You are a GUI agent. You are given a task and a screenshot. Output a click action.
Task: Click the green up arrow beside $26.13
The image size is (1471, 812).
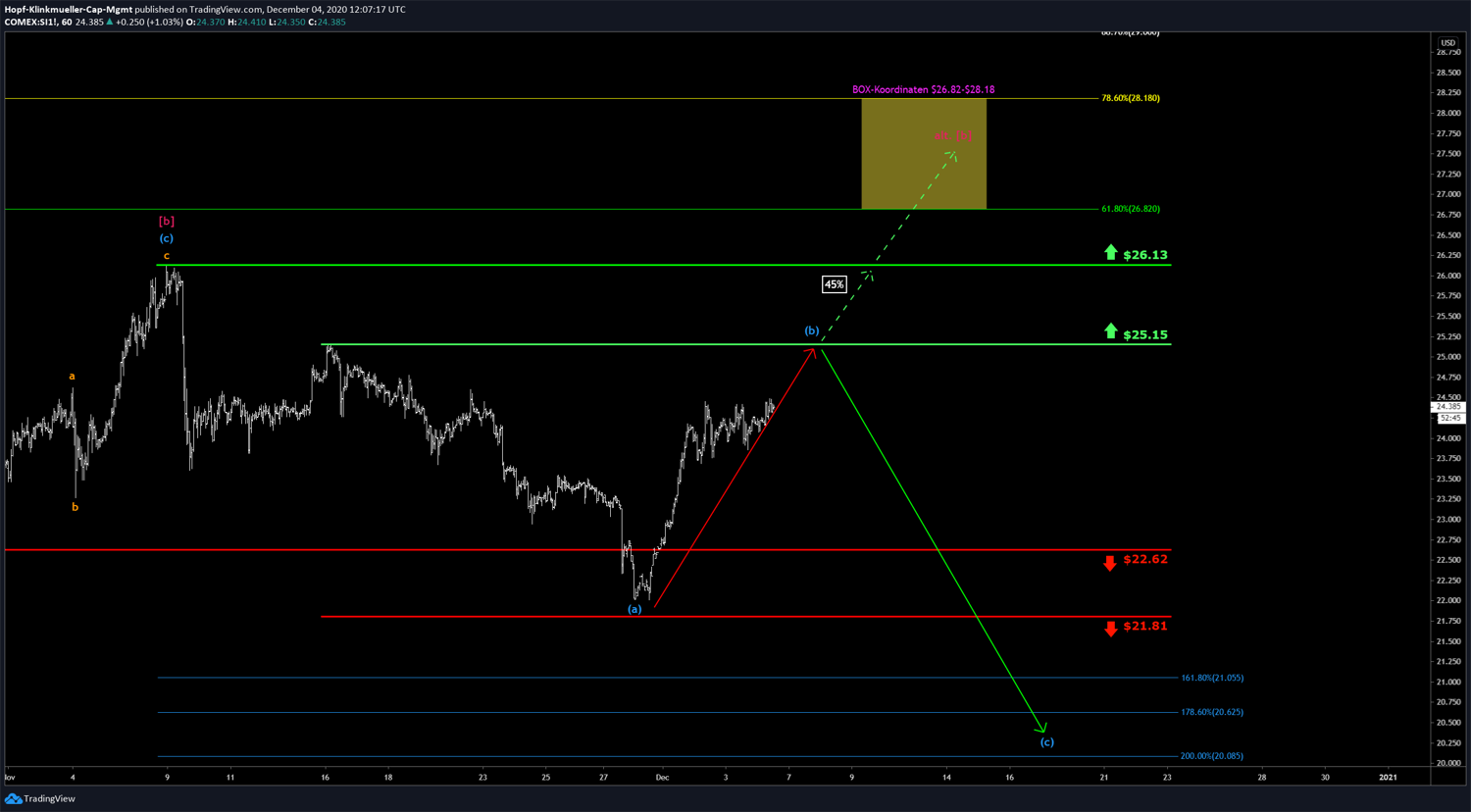(x=1110, y=252)
